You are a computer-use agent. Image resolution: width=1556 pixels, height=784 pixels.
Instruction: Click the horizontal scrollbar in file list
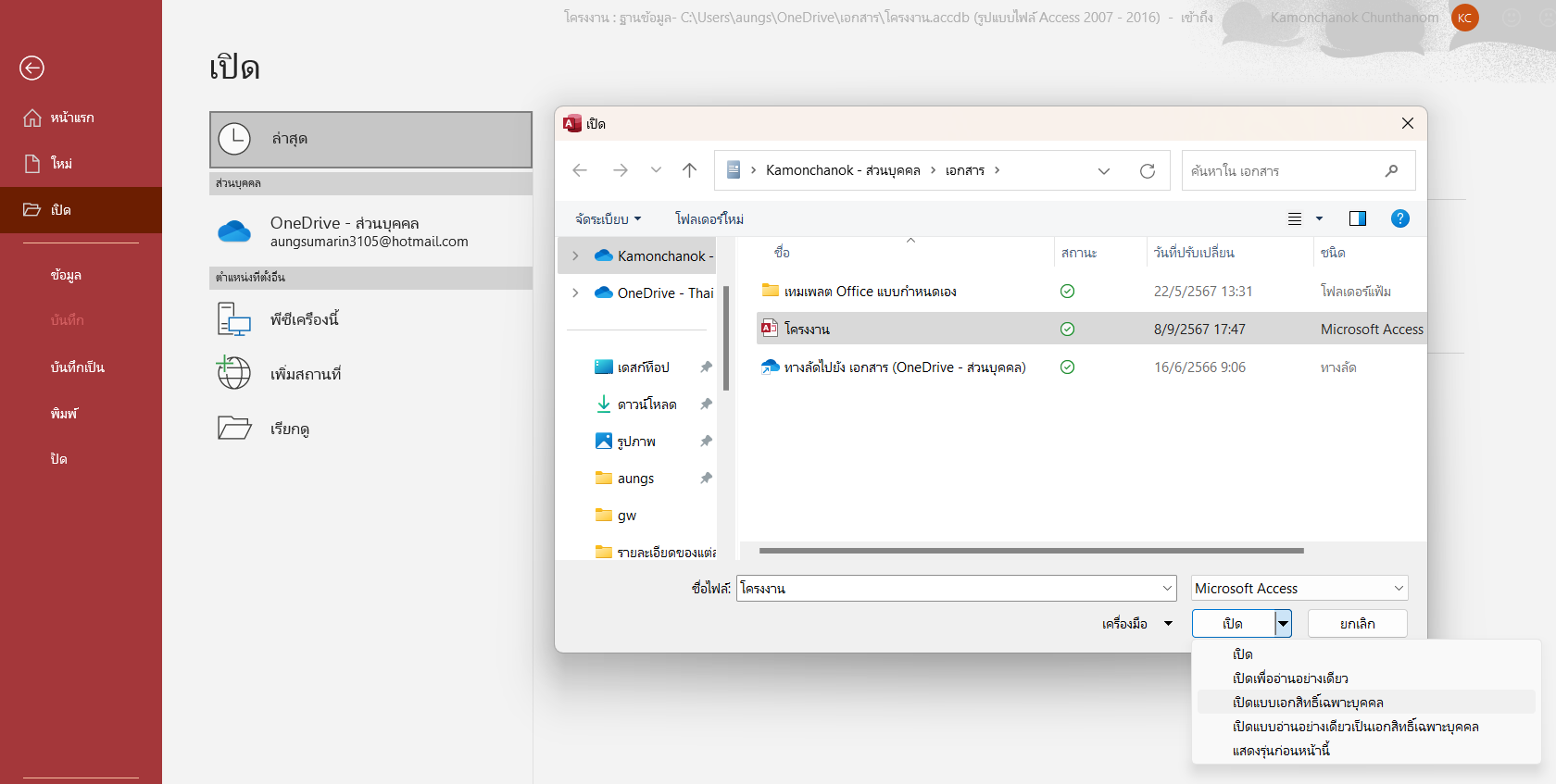1030,551
